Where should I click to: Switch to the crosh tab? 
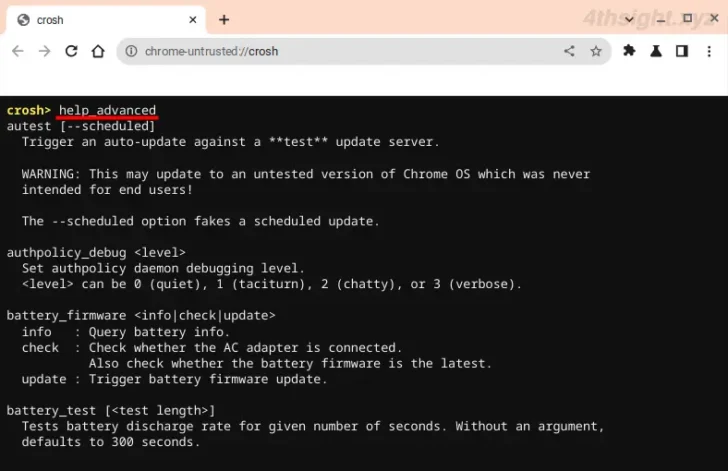tap(106, 20)
